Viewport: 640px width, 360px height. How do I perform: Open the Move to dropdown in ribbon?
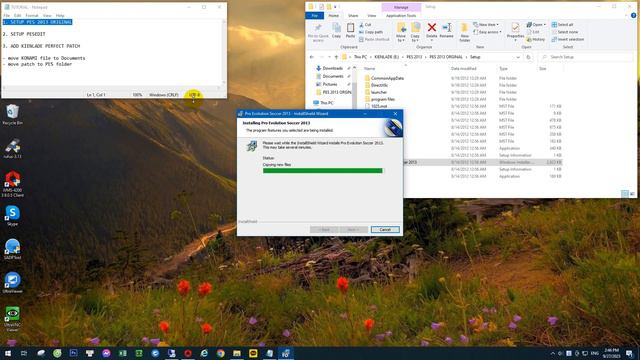click(401, 32)
